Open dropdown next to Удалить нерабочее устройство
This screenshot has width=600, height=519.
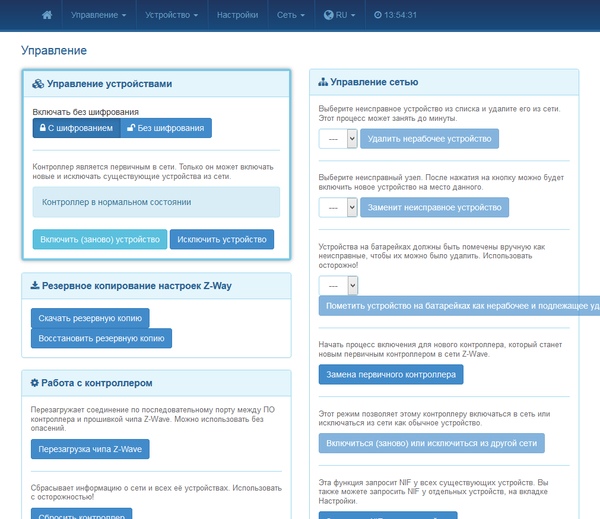tap(338, 139)
